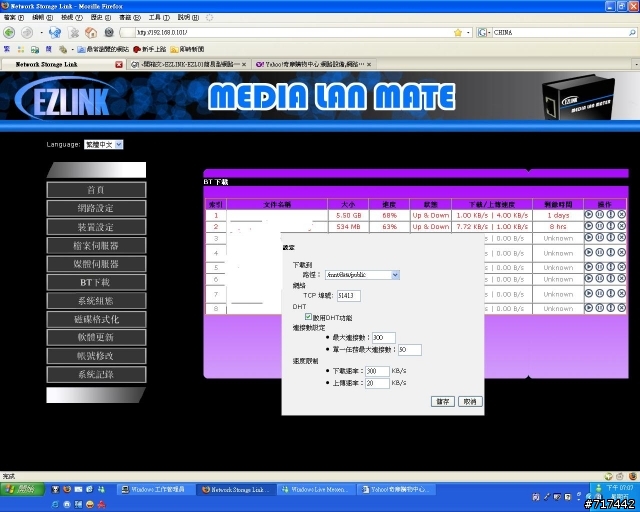Remove the torrent in row 8
Screen dimensions: 640x512
tap(622, 308)
